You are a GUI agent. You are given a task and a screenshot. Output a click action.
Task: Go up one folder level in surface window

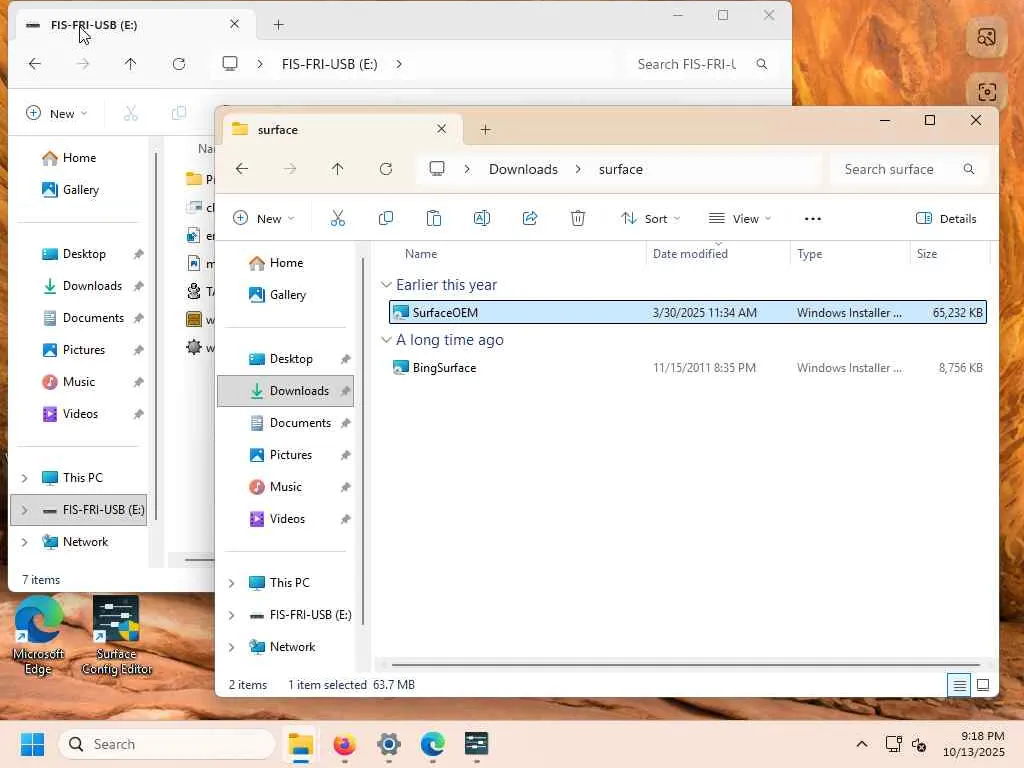click(338, 169)
